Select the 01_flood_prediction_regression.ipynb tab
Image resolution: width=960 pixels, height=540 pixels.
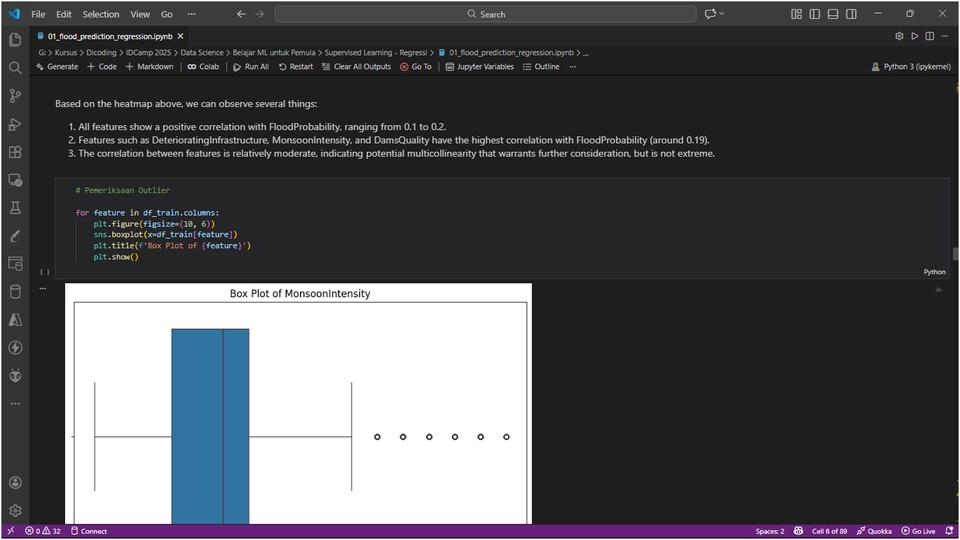pos(103,36)
